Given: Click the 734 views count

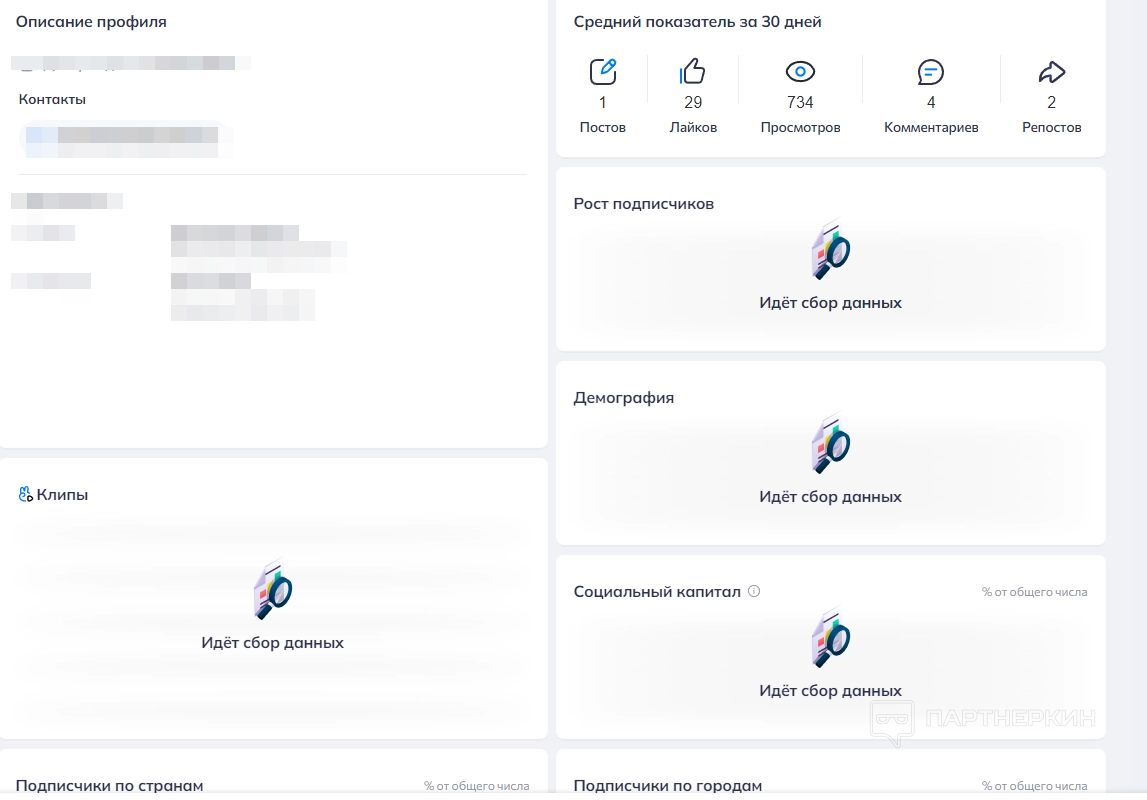Looking at the screenshot, I should (800, 102).
